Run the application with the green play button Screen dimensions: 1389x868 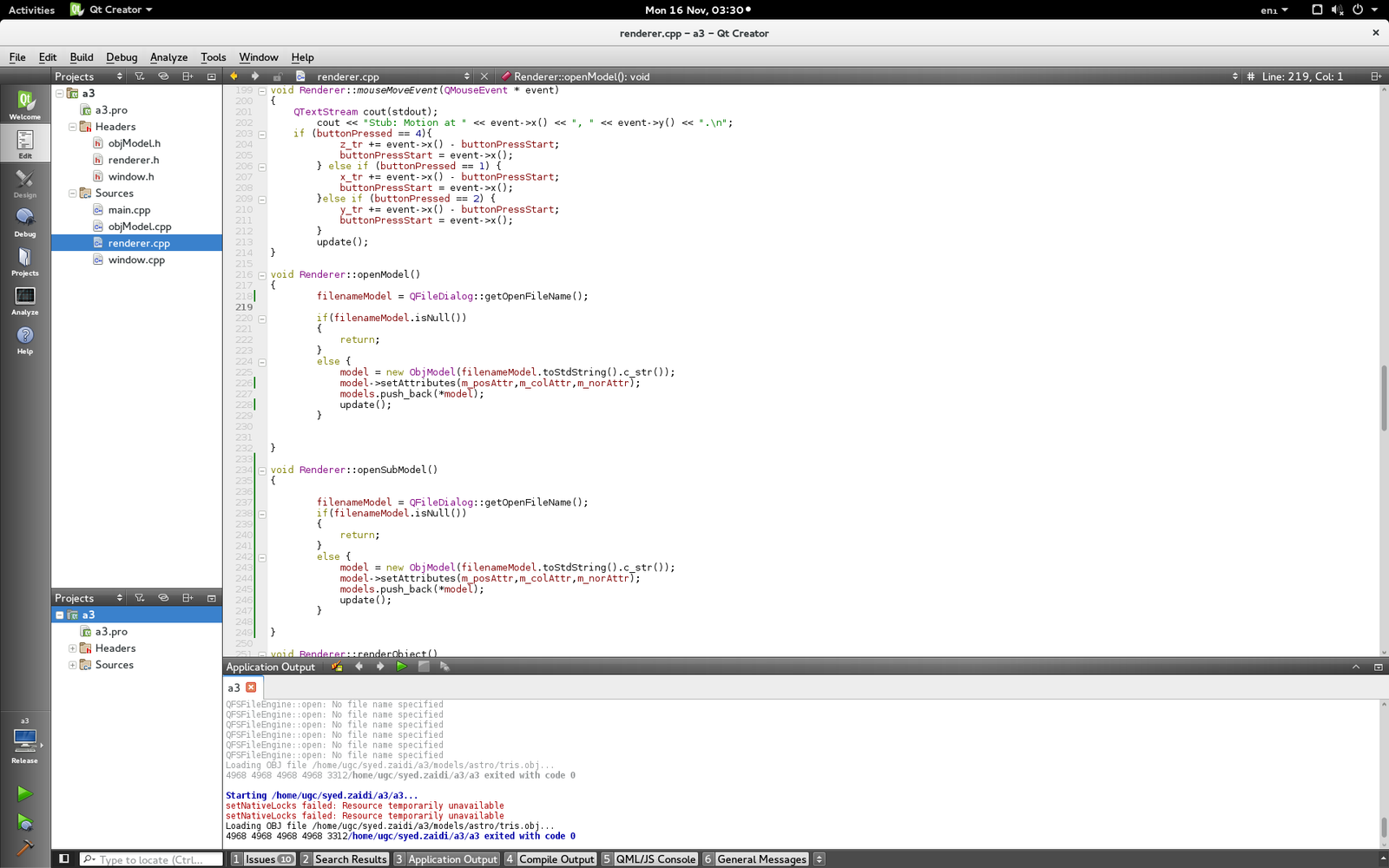coord(24,793)
